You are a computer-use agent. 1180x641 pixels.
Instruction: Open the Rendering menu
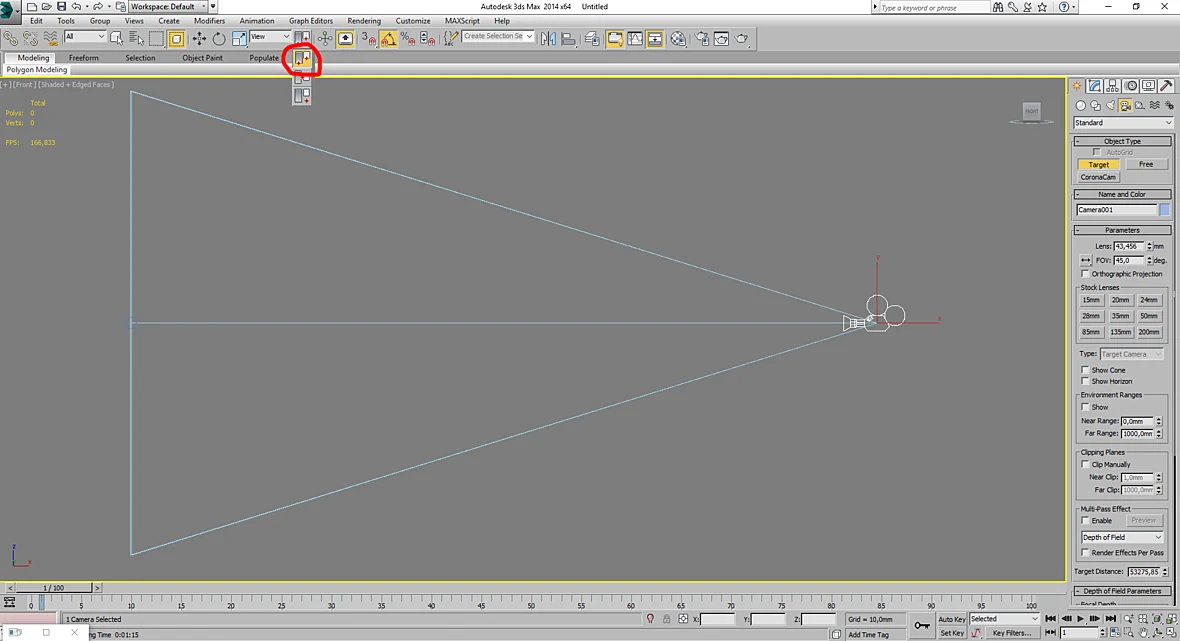tap(363, 21)
